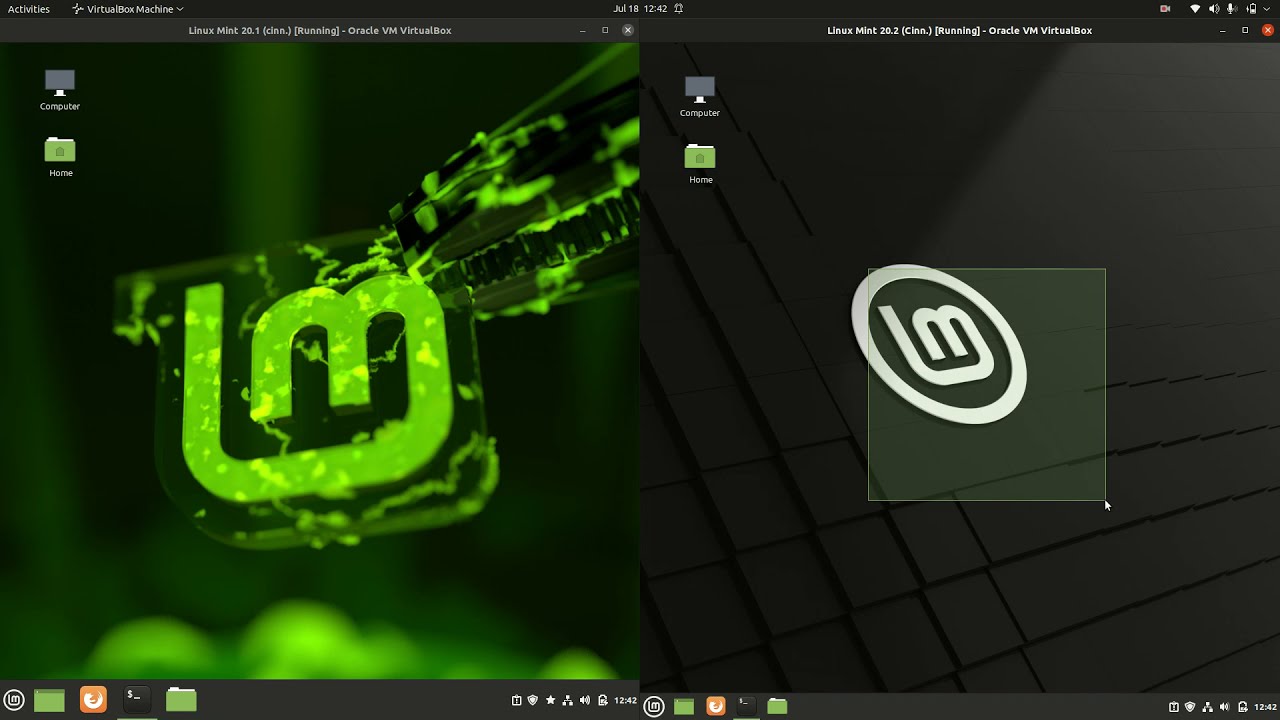Open Wi-Fi indicator in GNOME top bar

coord(1195,9)
